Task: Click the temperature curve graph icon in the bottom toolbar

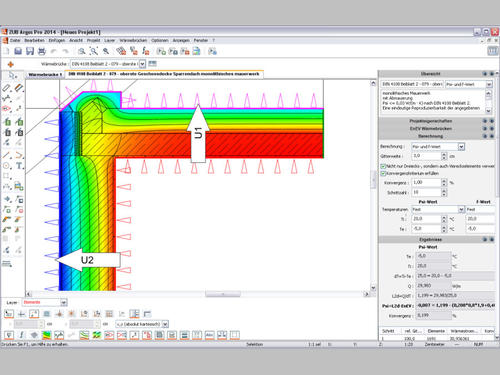Action: (x=59, y=335)
